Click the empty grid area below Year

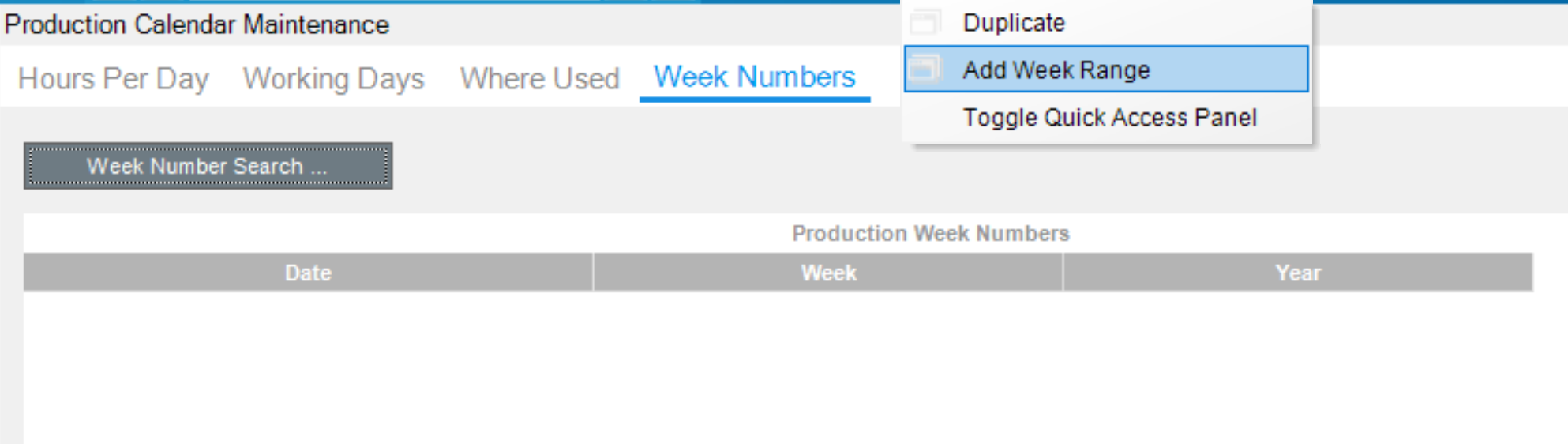coord(1298,367)
